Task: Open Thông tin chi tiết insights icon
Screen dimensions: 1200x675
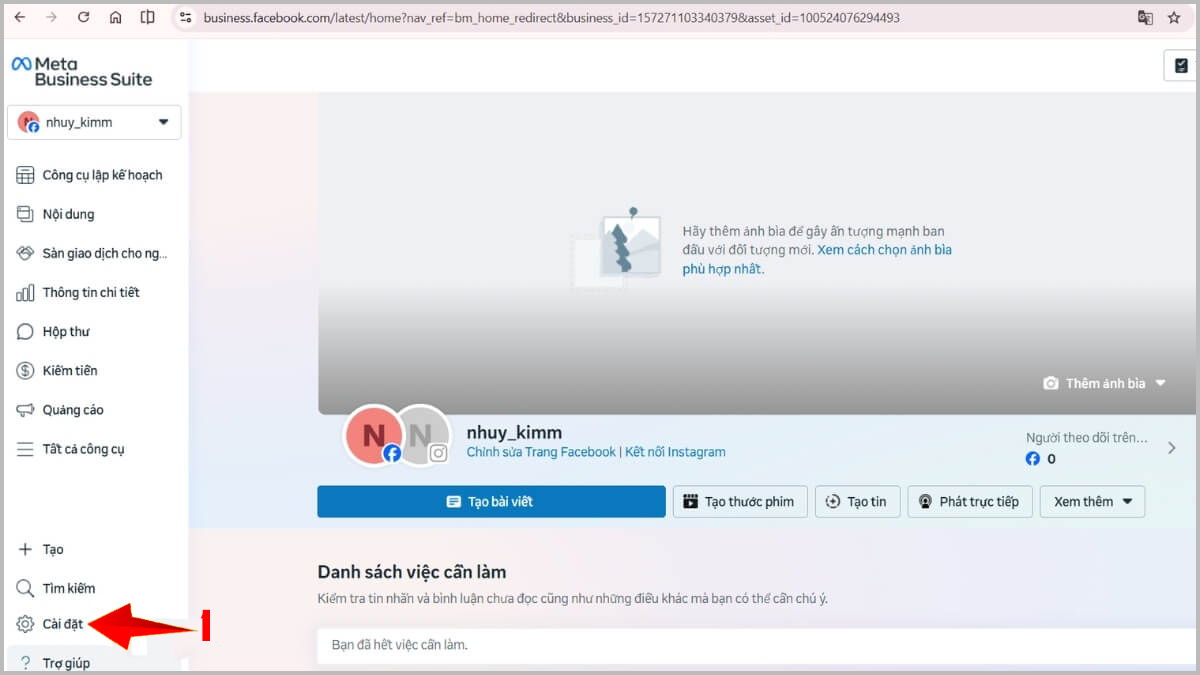Action: point(26,292)
